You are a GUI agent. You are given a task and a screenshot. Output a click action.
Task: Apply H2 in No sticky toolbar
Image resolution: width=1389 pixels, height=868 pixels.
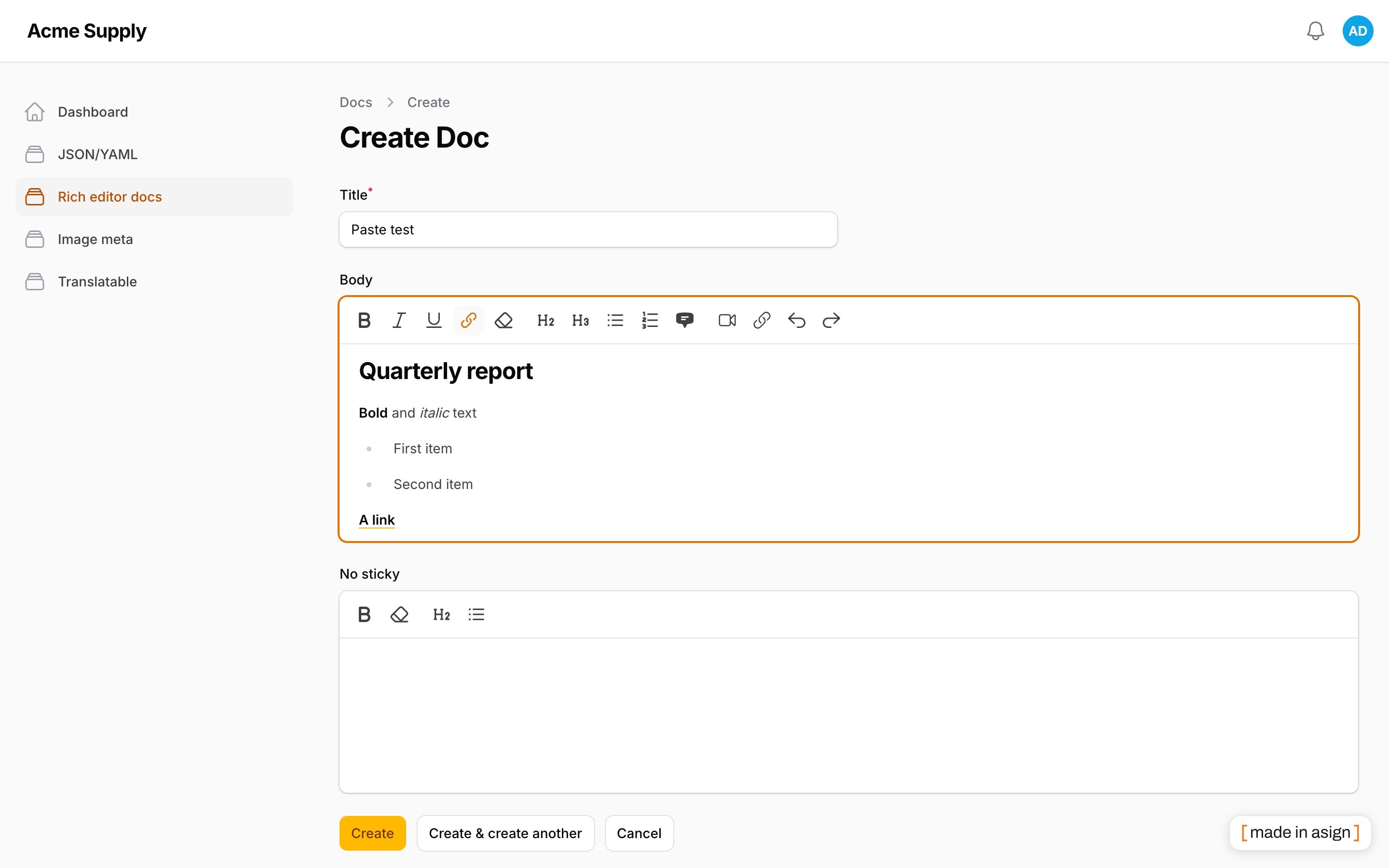click(441, 615)
